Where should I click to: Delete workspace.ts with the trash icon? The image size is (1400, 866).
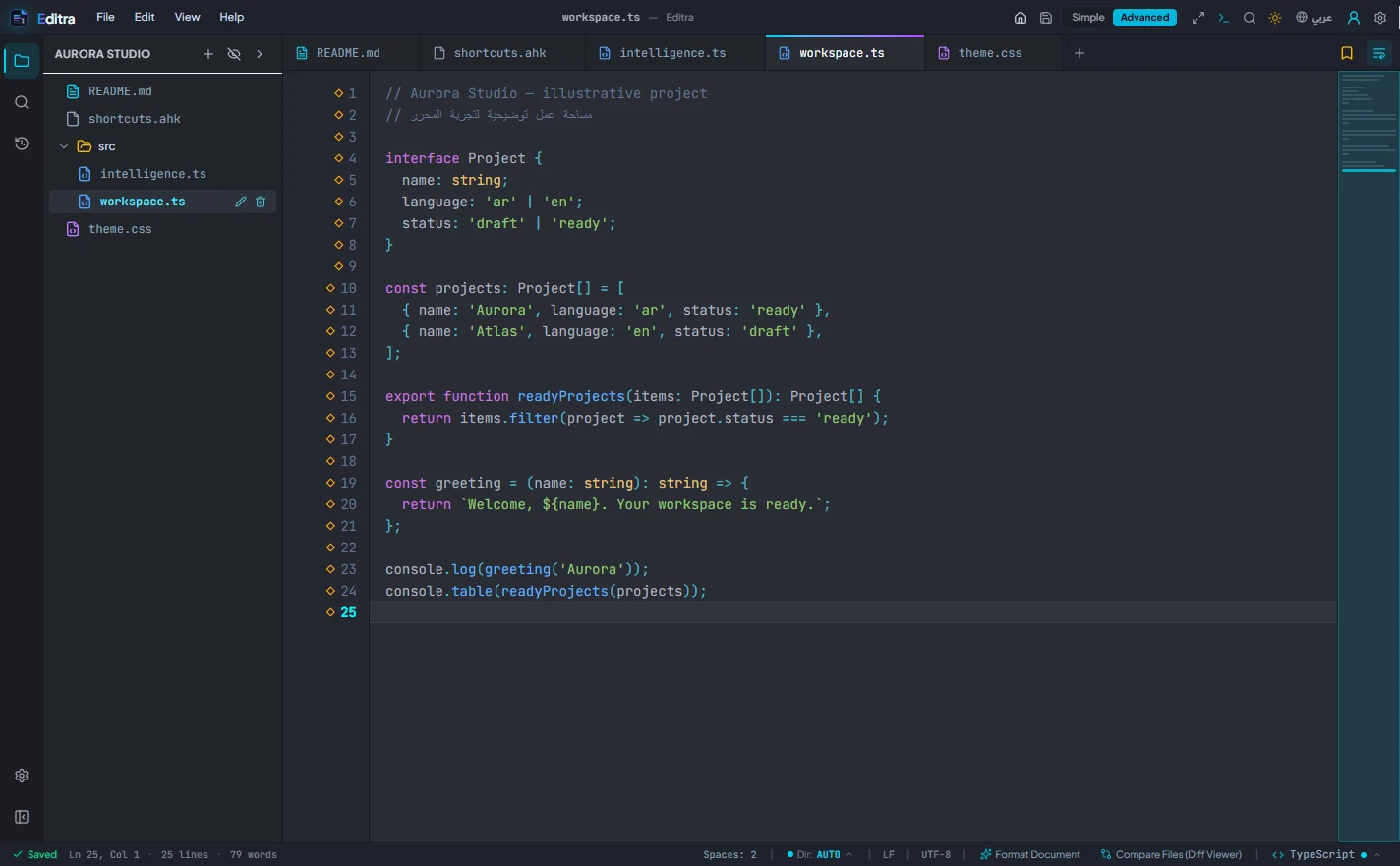(x=261, y=202)
